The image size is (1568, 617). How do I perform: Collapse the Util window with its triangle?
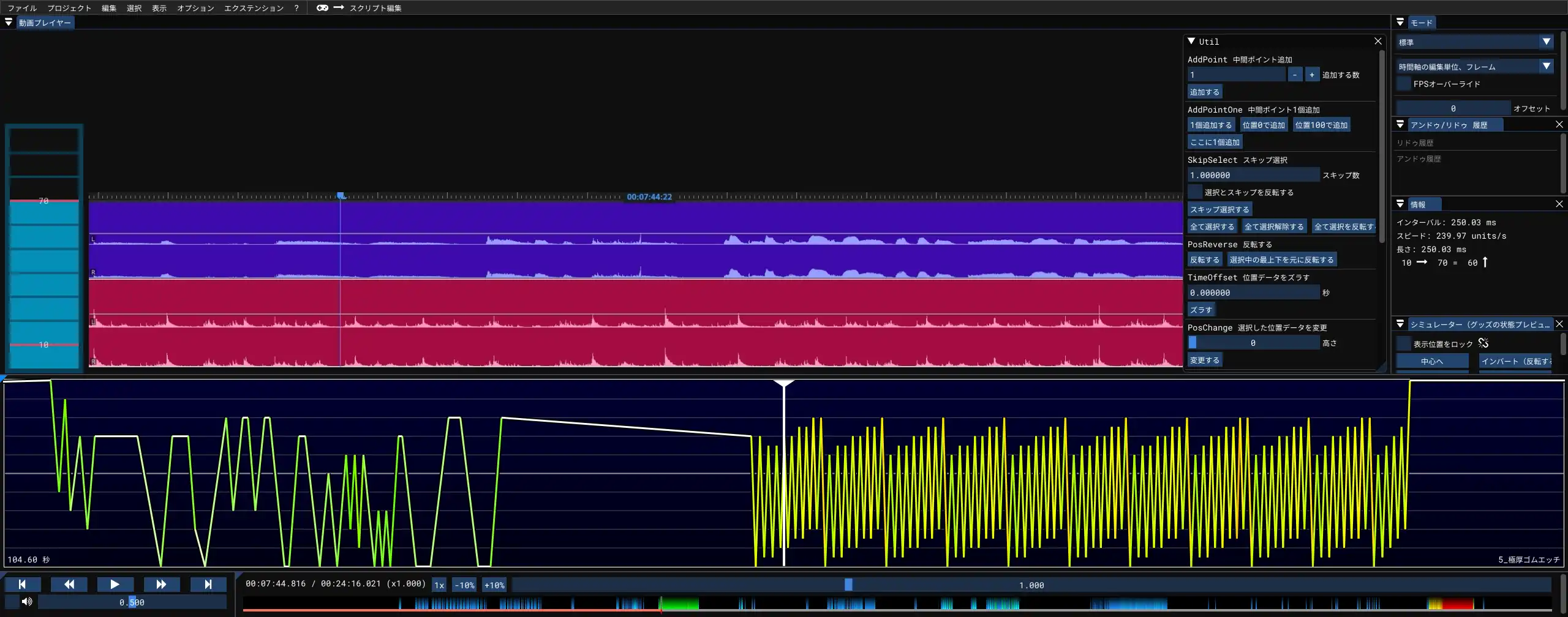point(1192,41)
